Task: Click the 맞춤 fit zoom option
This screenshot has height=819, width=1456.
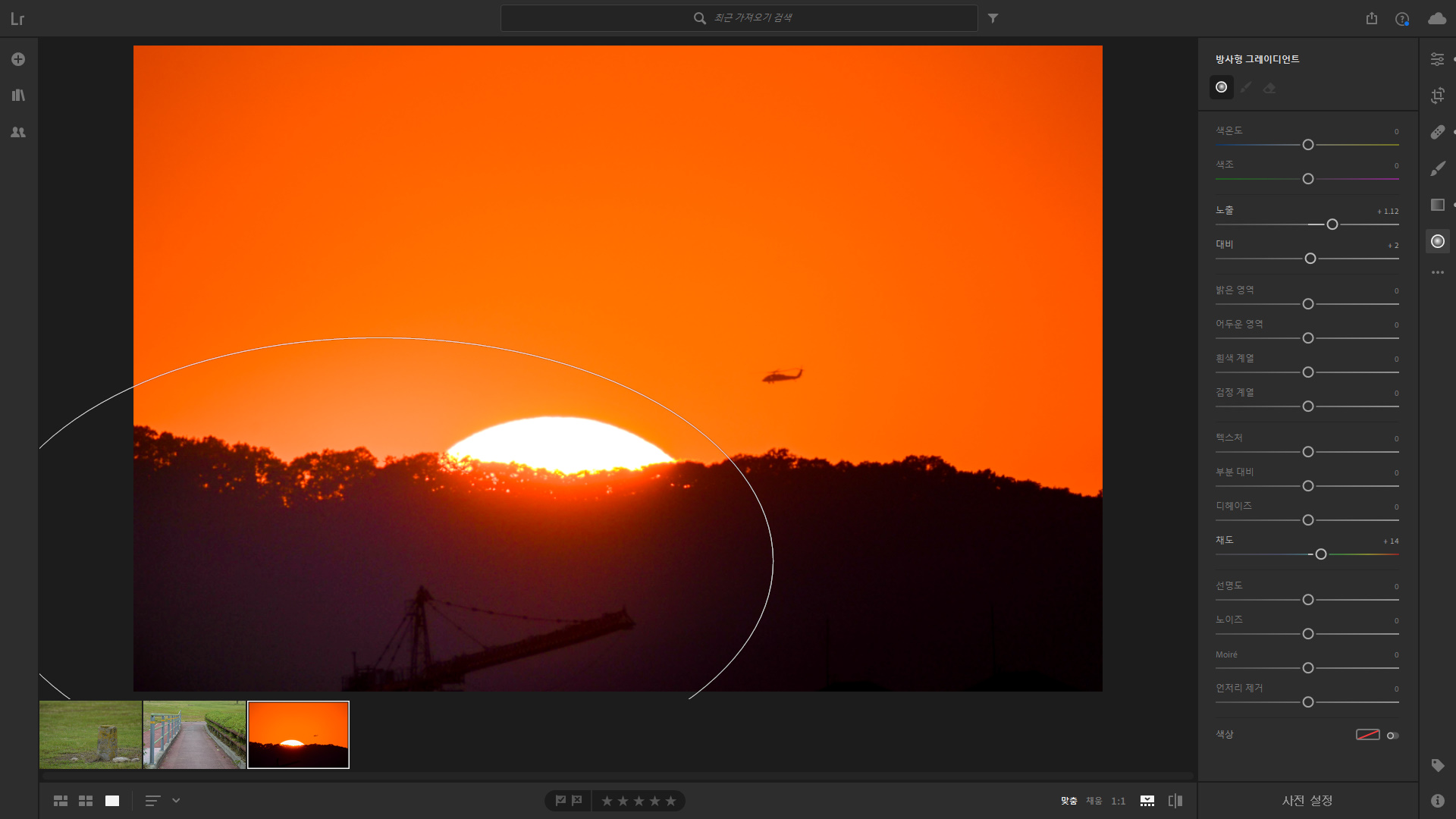Action: click(x=1068, y=801)
